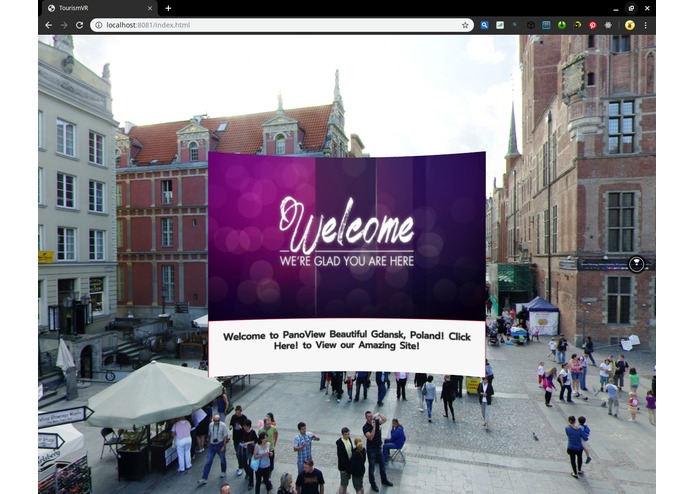Click the small green arrow extension icon
The height and width of the screenshot is (494, 695).
pyautogui.click(x=515, y=25)
